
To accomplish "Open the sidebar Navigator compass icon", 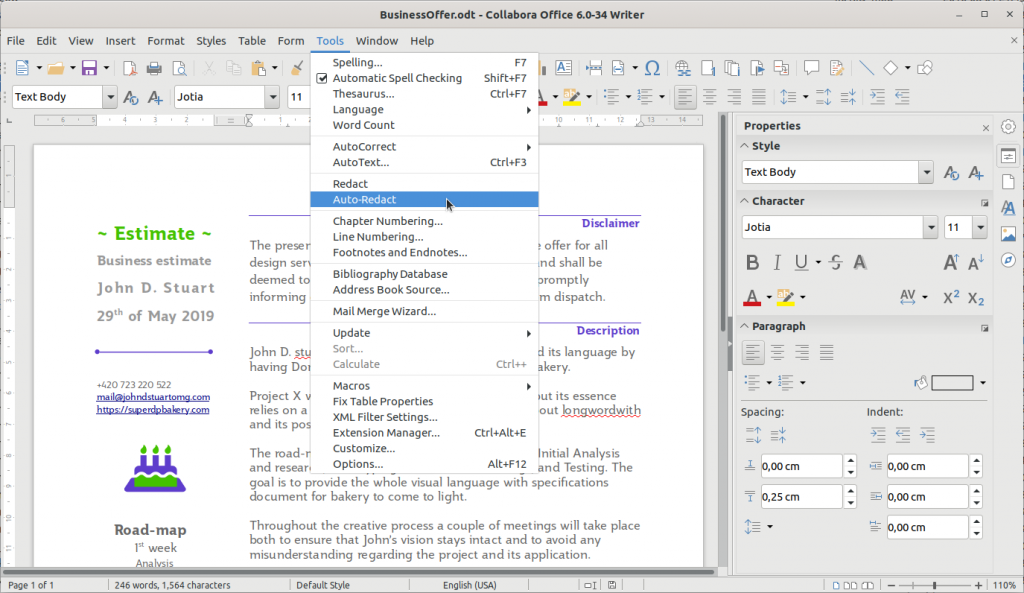I will [1008, 260].
